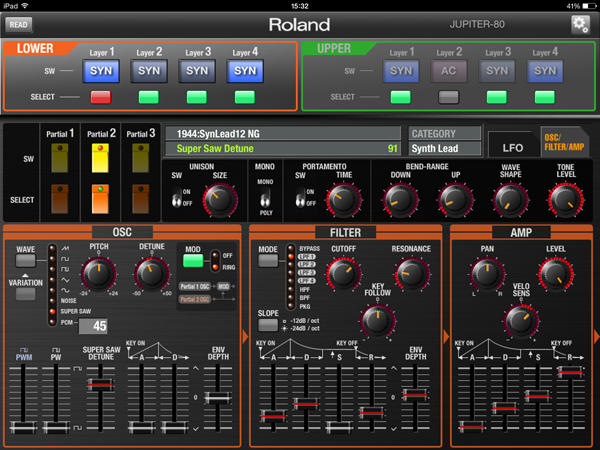The width and height of the screenshot is (600, 450).
Task: Click the Amp envelope Release slider handle
Action: point(571,372)
